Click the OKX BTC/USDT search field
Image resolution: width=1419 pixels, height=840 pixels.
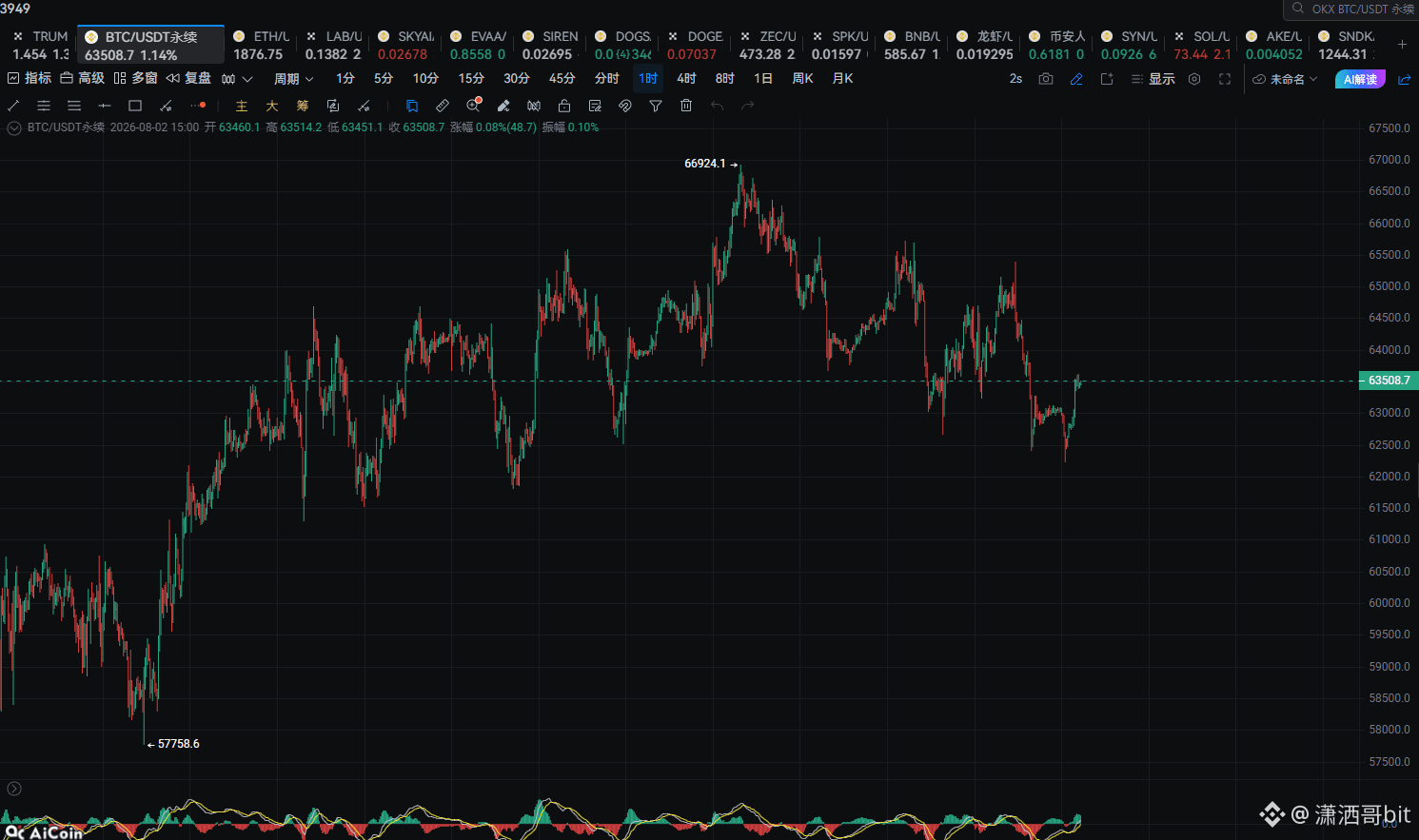coord(1351,10)
